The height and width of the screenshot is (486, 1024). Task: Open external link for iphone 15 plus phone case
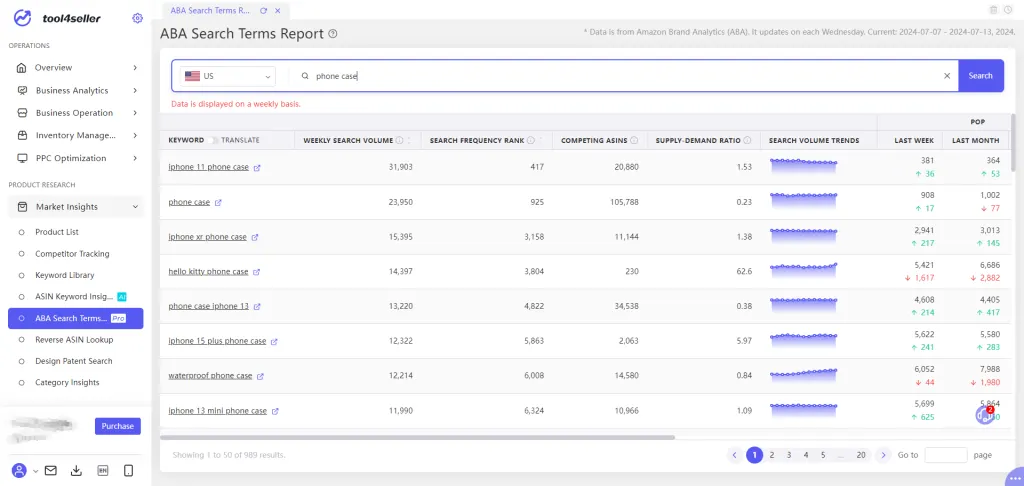pos(274,342)
